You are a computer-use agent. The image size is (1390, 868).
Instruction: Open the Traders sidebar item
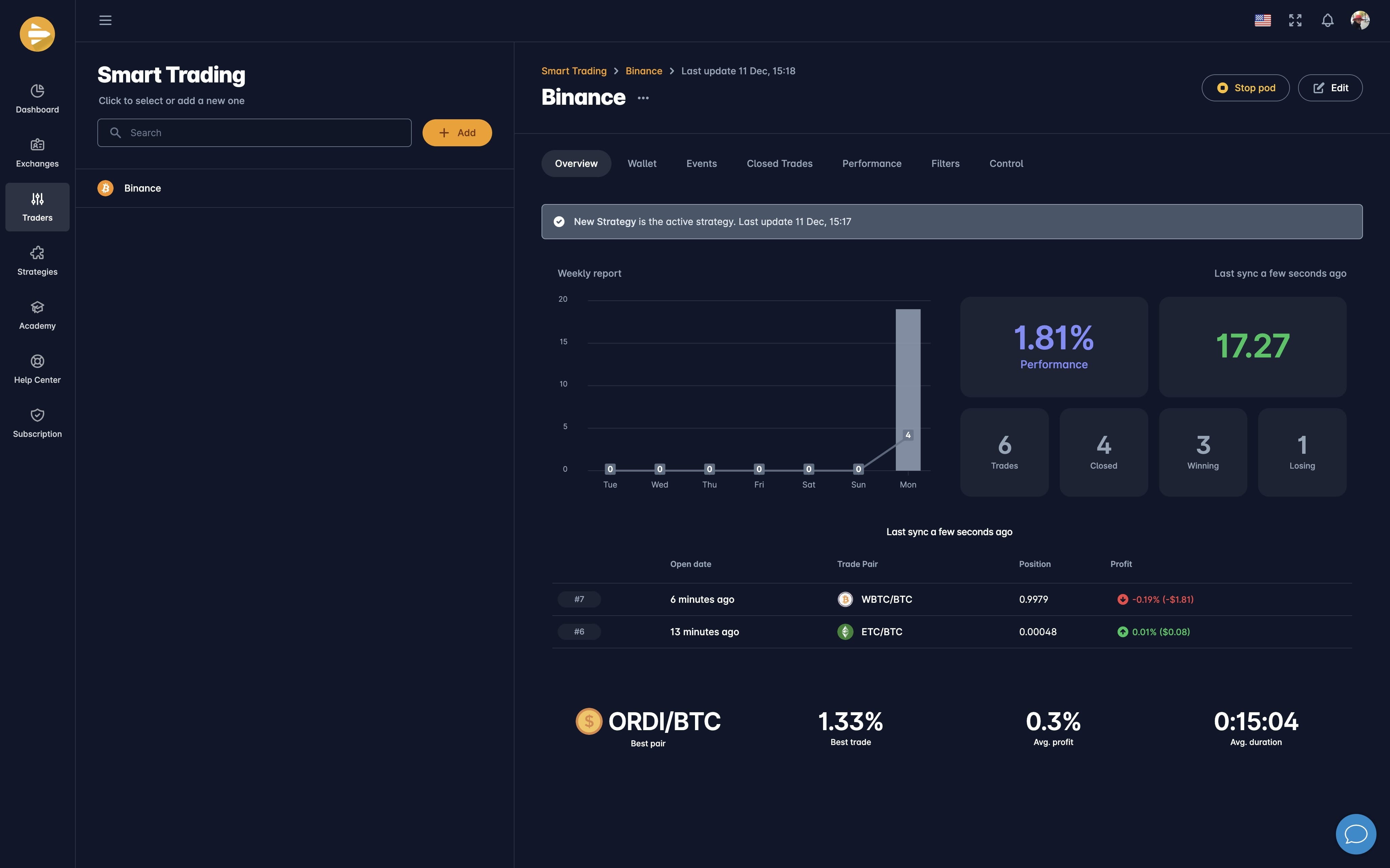pos(37,207)
